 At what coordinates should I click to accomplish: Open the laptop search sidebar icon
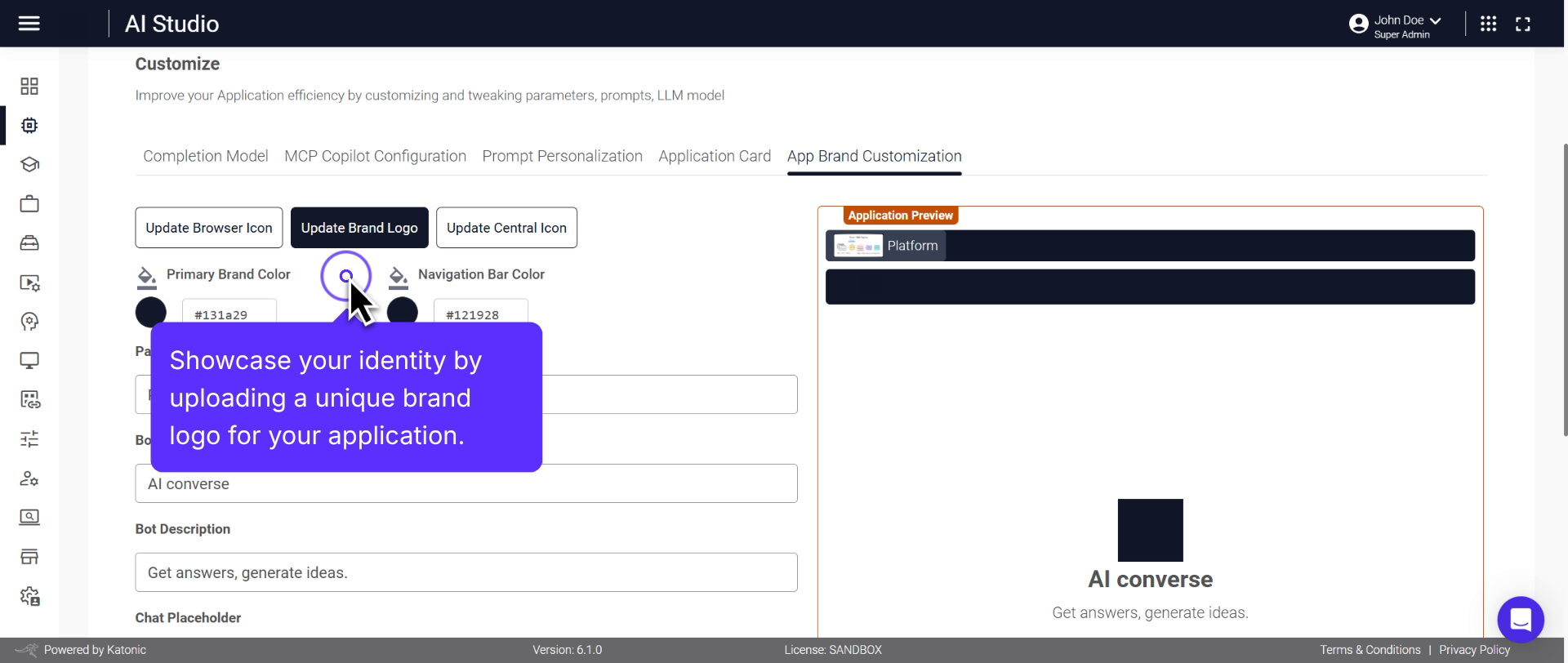(x=29, y=518)
